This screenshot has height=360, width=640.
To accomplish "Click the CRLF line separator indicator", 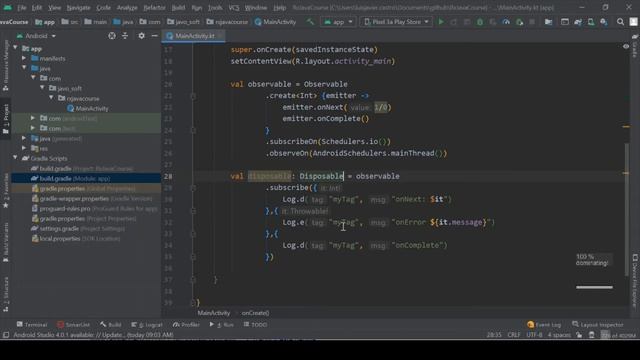I will [513, 335].
